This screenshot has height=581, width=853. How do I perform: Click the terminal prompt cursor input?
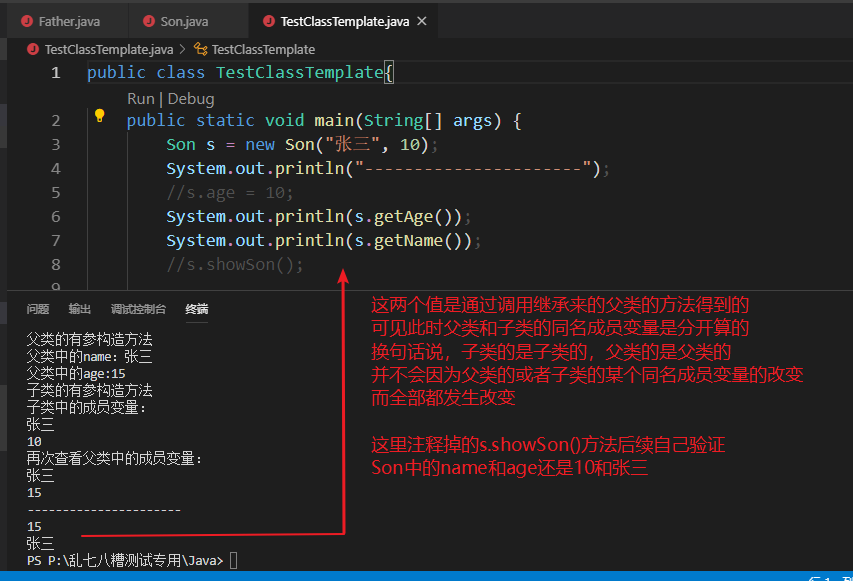(234, 561)
